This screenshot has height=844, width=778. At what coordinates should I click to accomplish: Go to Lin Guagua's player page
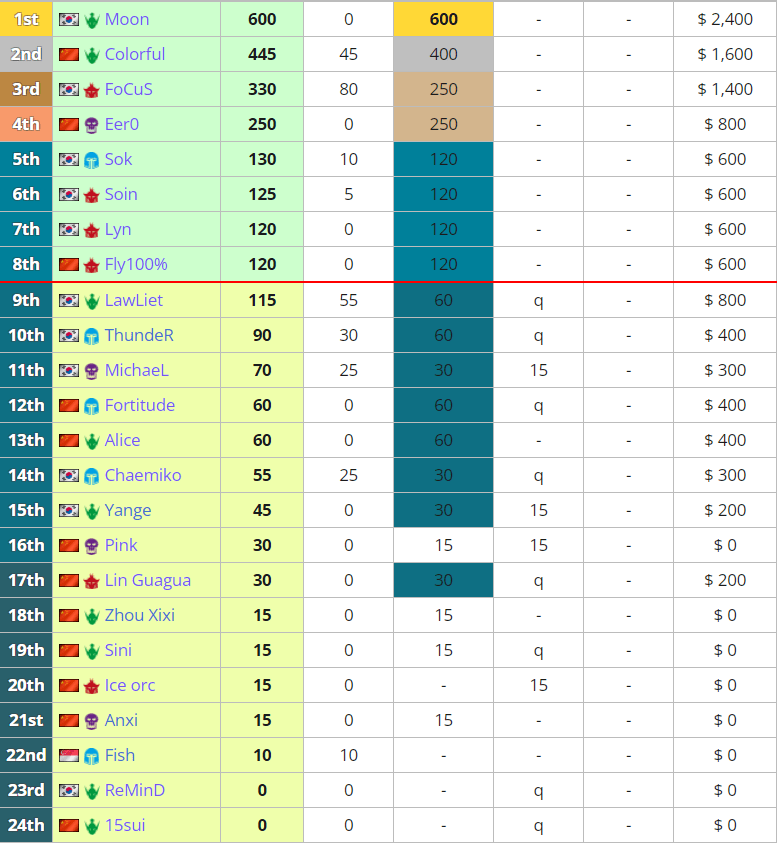click(x=147, y=580)
